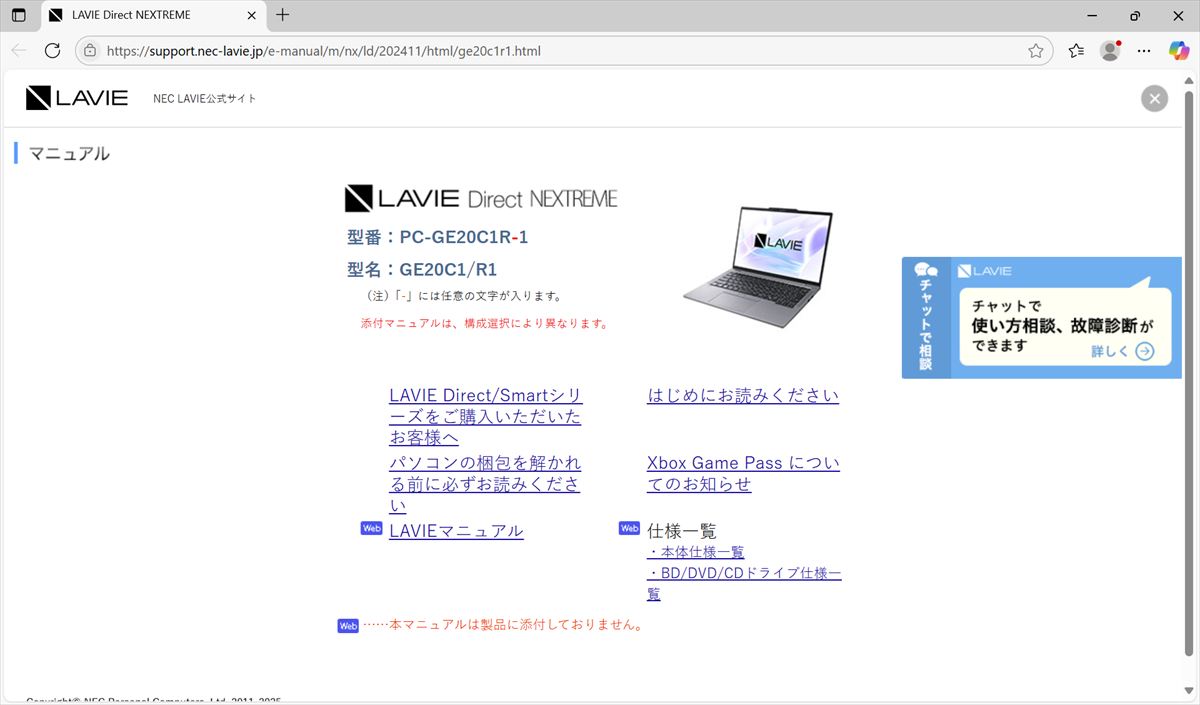Open the browser profile menu
The image size is (1200, 705).
click(1109, 50)
